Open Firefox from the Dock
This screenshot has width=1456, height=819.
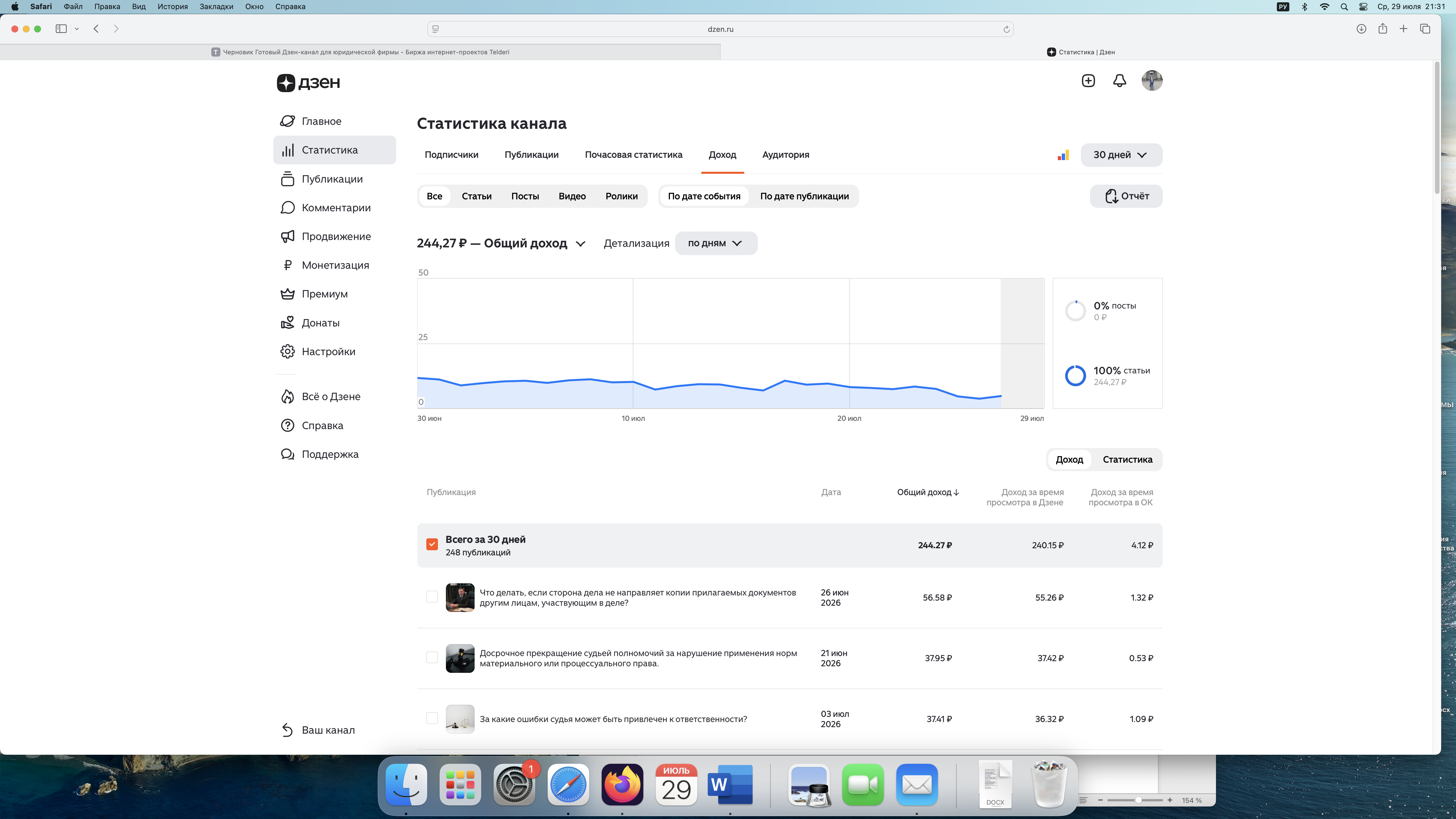point(622,785)
